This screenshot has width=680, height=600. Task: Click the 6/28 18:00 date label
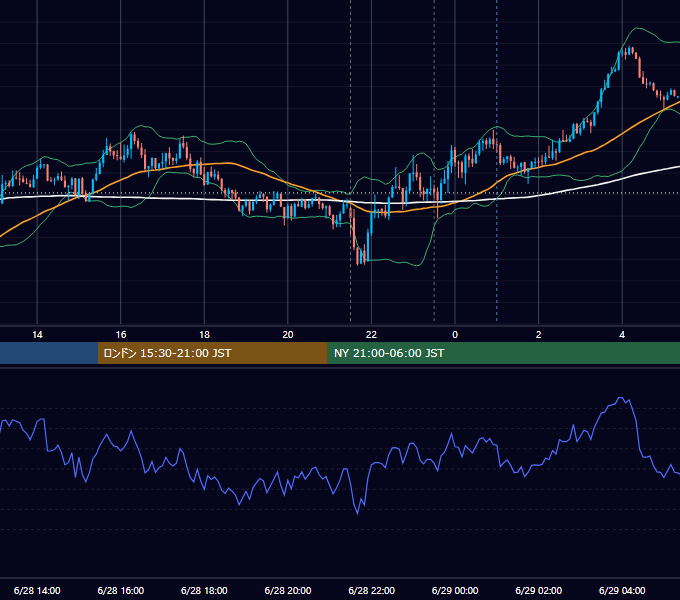click(204, 590)
